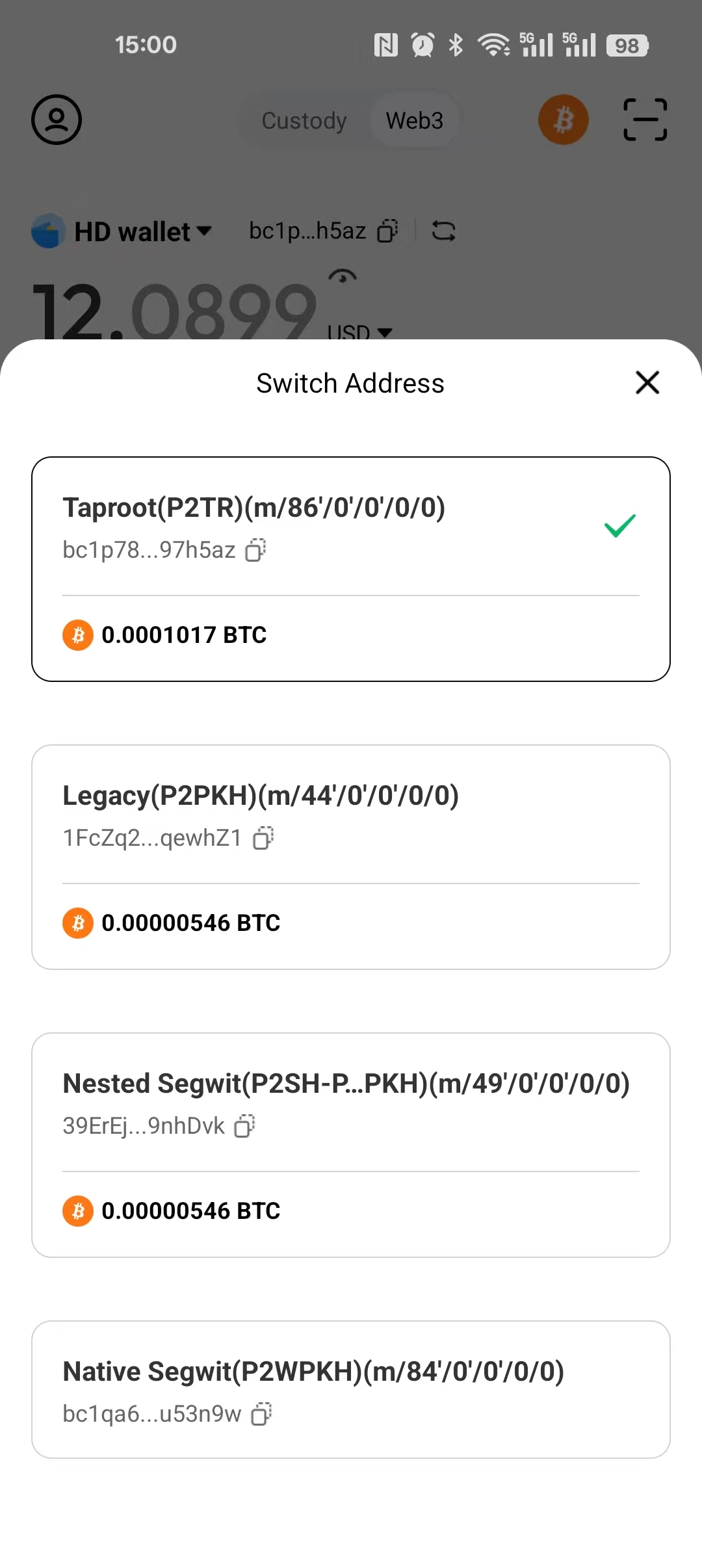
Task: Copy the Nested Segwit 39ErEj...9nhDvk address
Action: click(x=245, y=1126)
